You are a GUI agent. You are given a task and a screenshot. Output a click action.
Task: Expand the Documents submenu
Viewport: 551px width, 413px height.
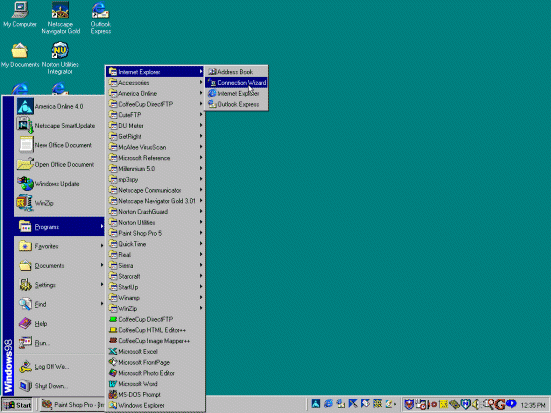(59, 265)
